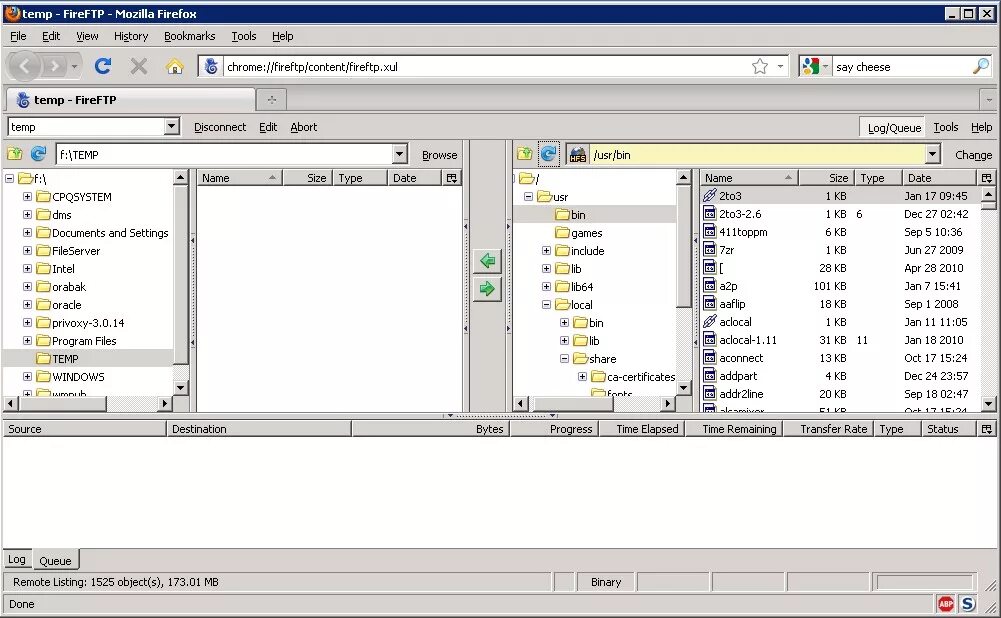Image resolution: width=1001 pixels, height=618 pixels.
Task: Click the Change remote directory button
Action: pos(973,154)
